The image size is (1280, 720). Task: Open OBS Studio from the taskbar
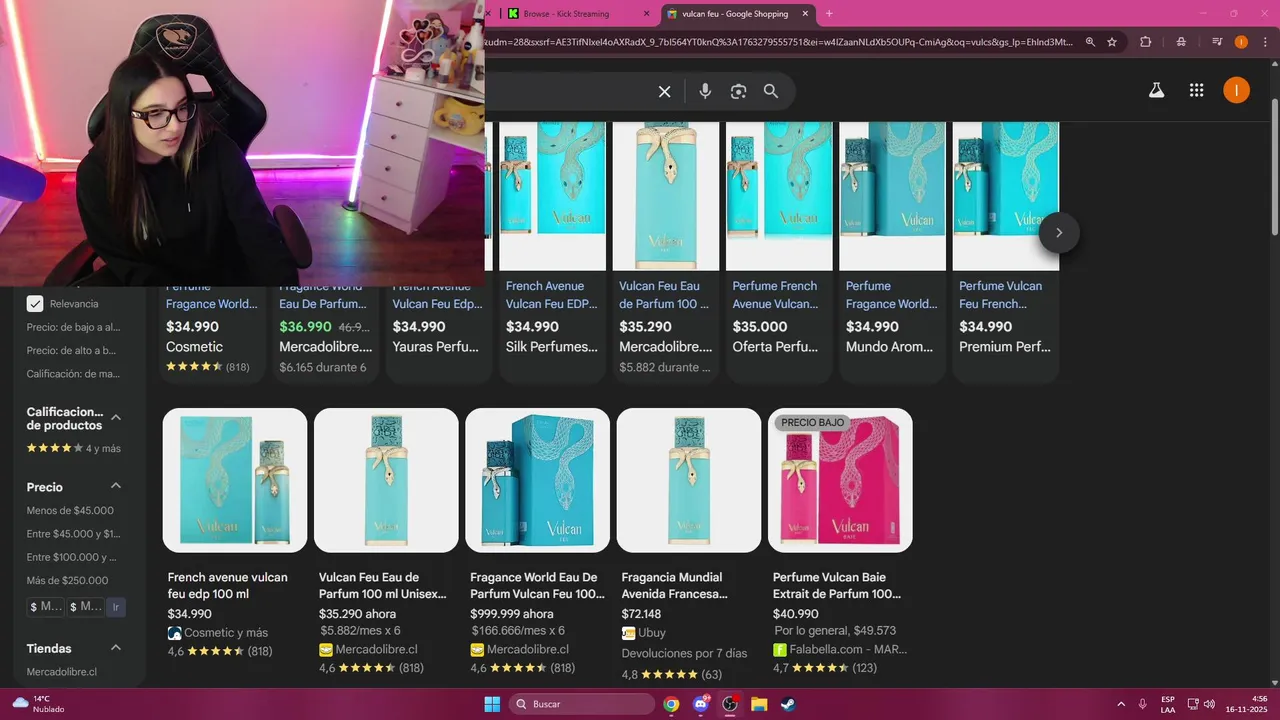click(x=730, y=704)
